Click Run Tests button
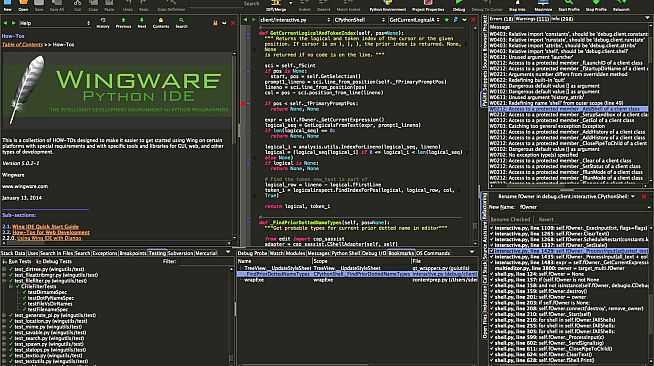Screen dimensions: 654x366 (17, 261)
